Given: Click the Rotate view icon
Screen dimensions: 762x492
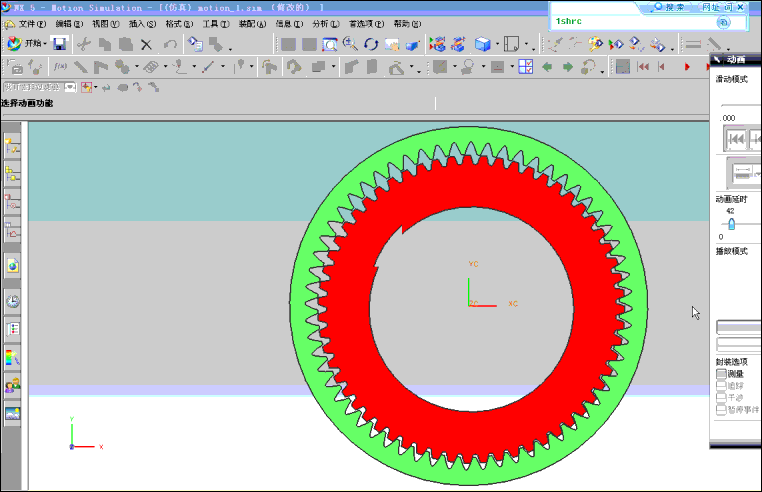Looking at the screenshot, I should pyautogui.click(x=371, y=45).
